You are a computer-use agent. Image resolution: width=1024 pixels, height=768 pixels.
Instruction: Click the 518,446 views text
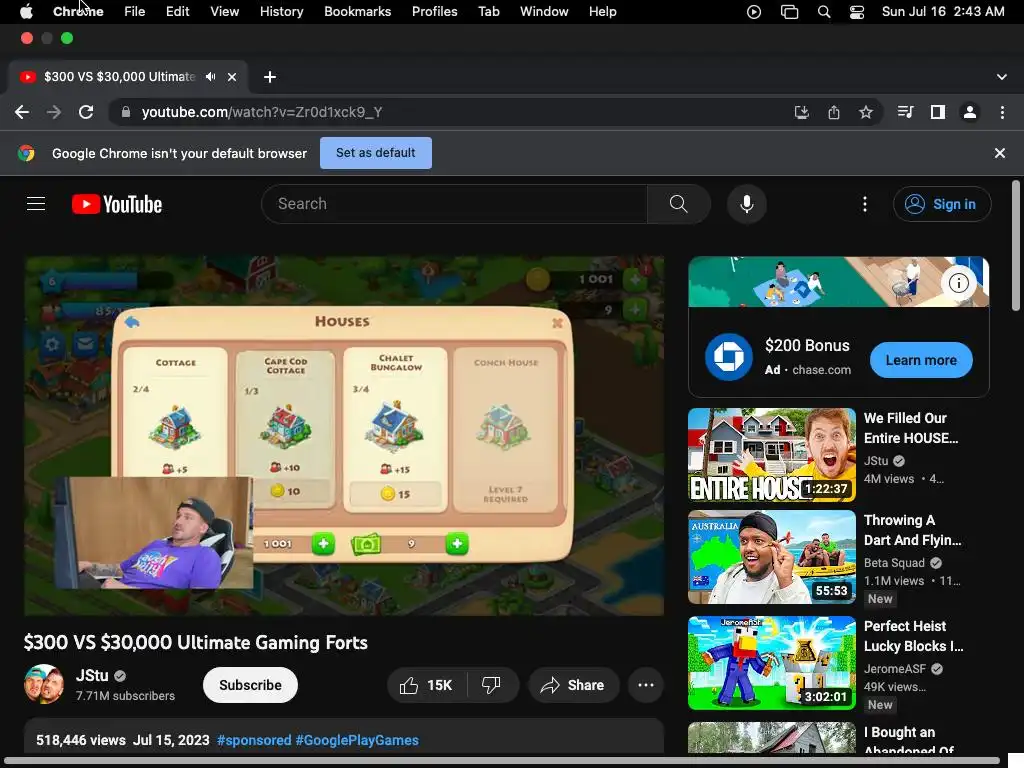click(80, 740)
